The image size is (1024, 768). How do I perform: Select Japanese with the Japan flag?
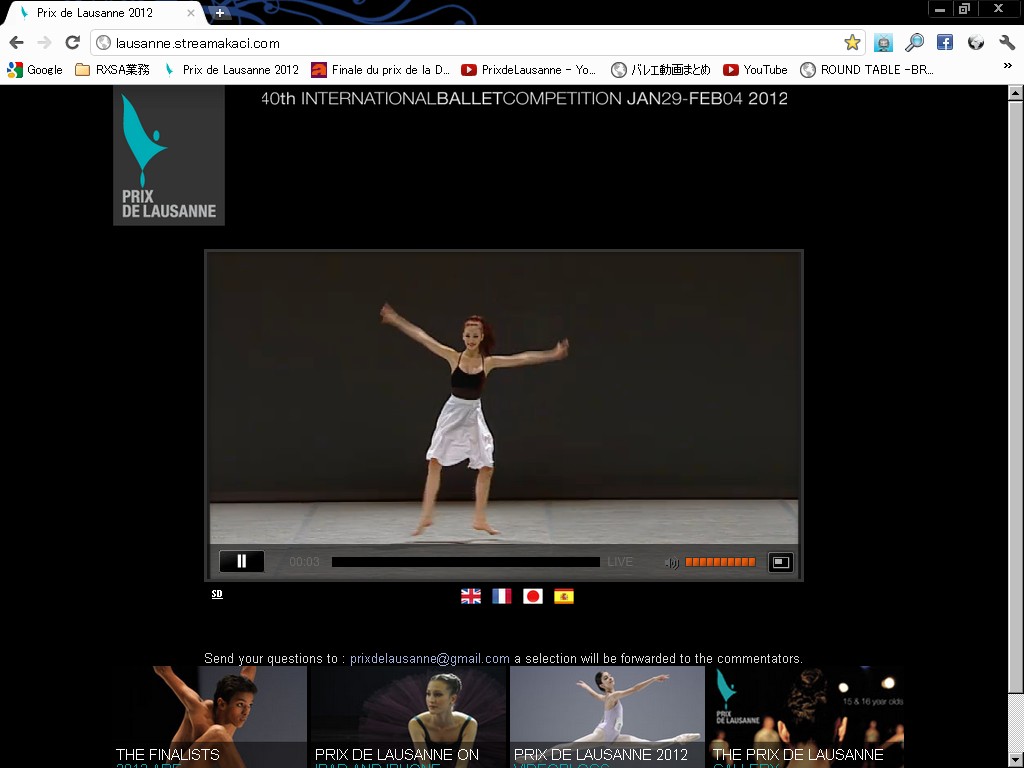pyautogui.click(x=533, y=596)
